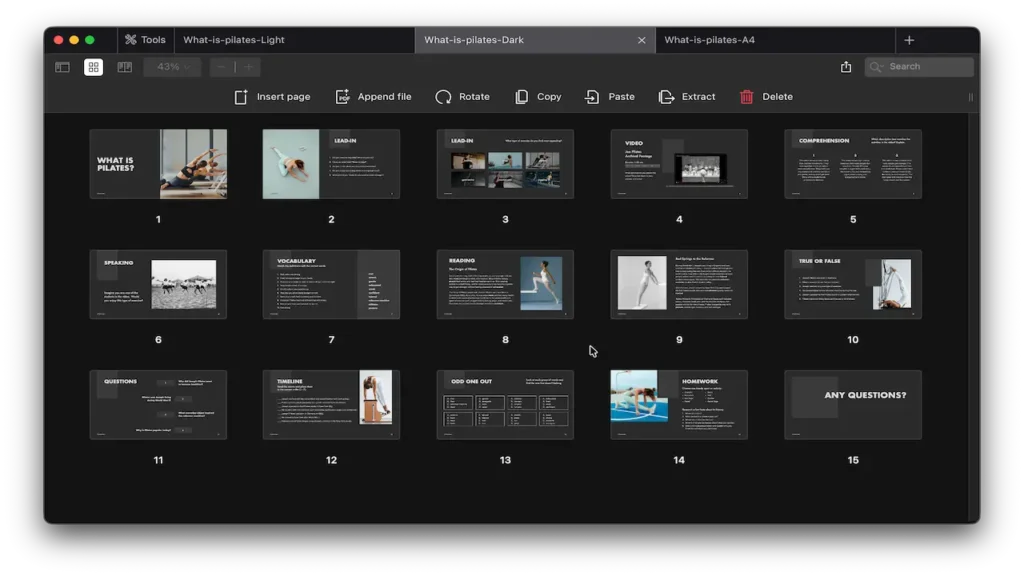The width and height of the screenshot is (1024, 576).
Task: Switch to the What-is-pilates-A4 tab
Action: [709, 40]
